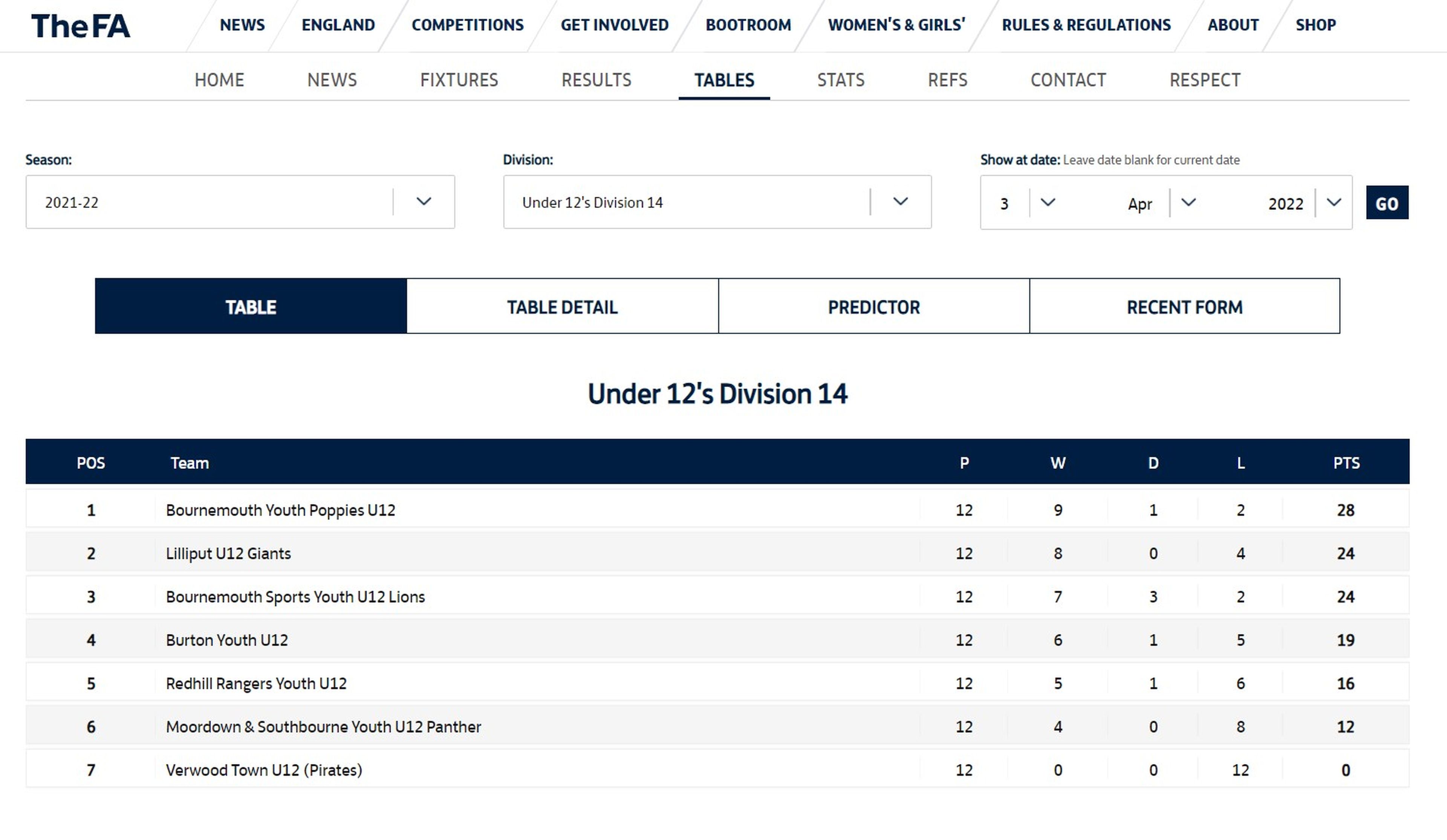Select Bournemouth Sports Youth U12 Lions
This screenshot has height=840, width=1447.
pyautogui.click(x=295, y=597)
